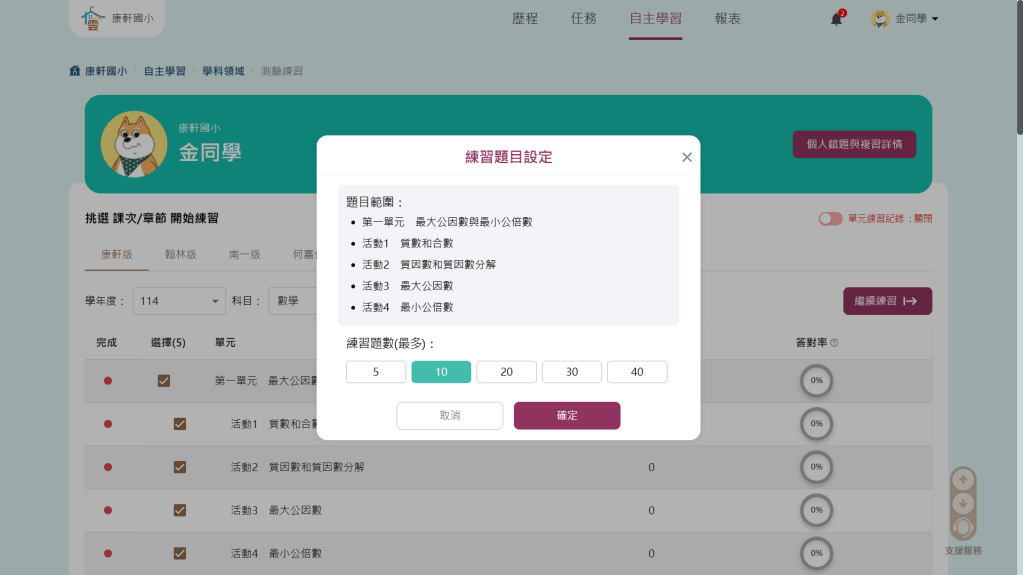Open the 支援服務 headset icon
The width and height of the screenshot is (1023, 575).
pyautogui.click(x=963, y=527)
